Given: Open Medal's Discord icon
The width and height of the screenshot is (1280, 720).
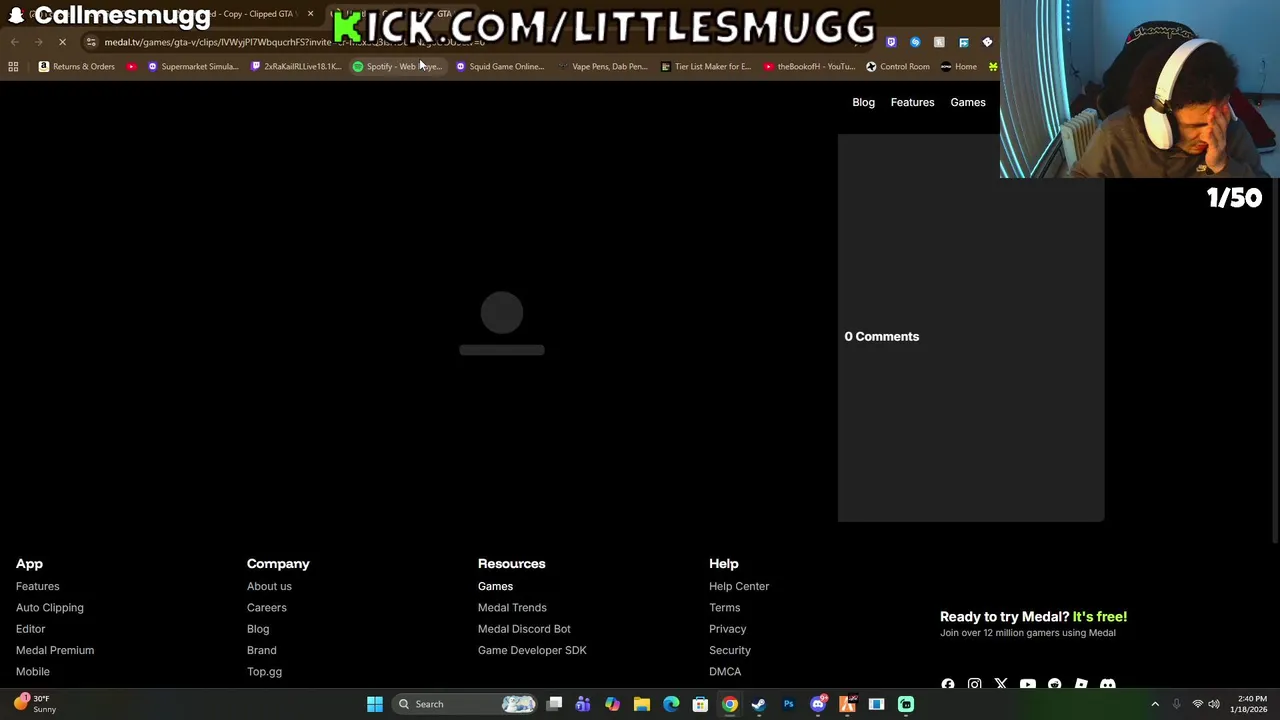Looking at the screenshot, I should coord(1107,684).
